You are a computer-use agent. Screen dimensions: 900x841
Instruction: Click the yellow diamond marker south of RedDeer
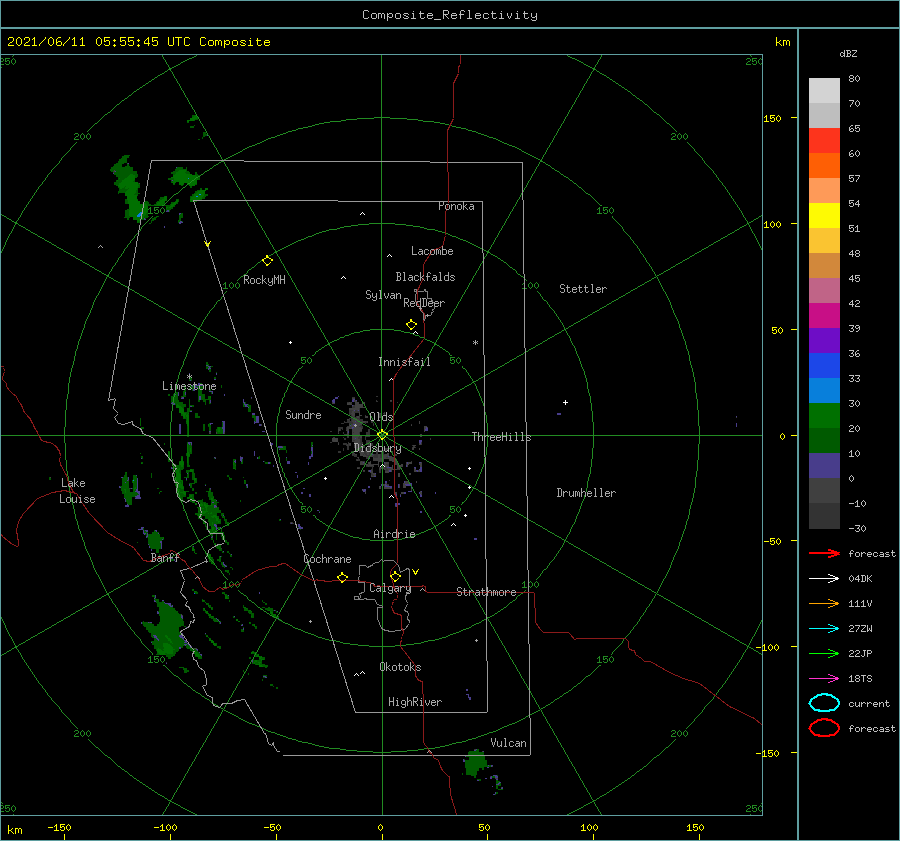pos(412,325)
